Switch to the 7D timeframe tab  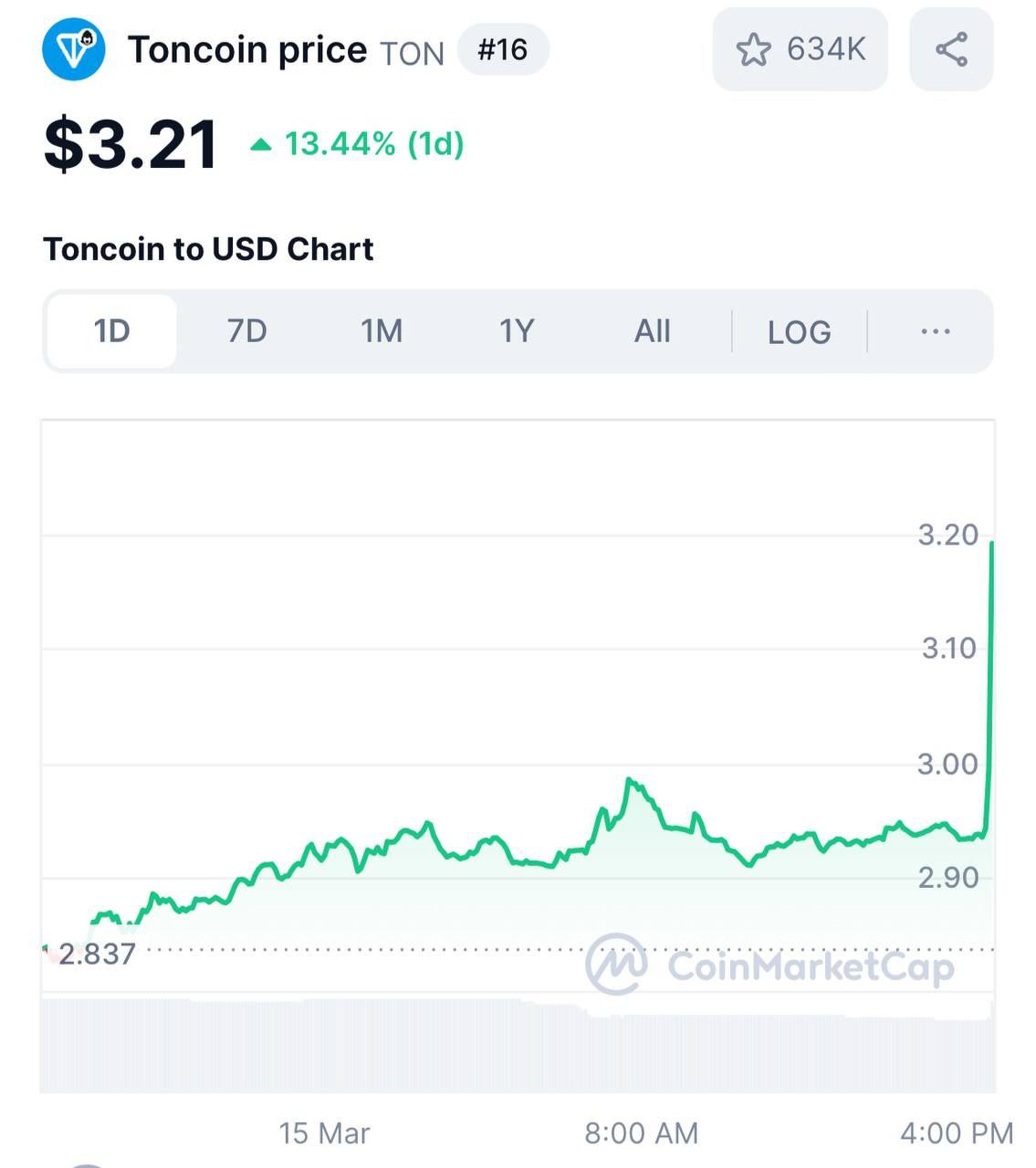(246, 331)
